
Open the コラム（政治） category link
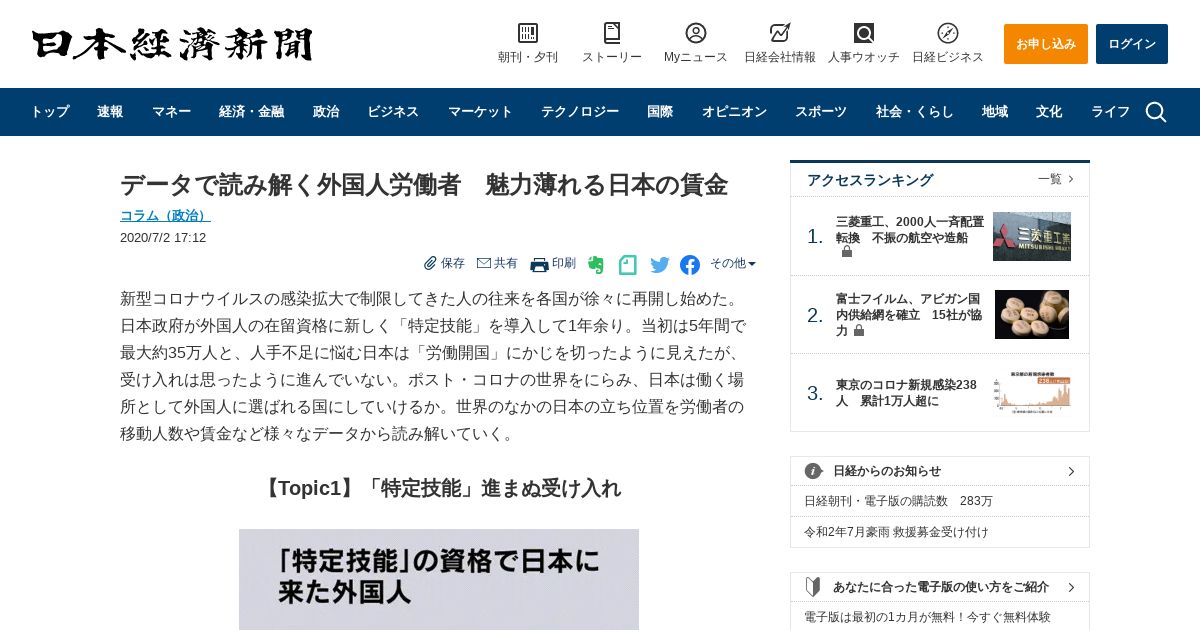click(x=165, y=215)
